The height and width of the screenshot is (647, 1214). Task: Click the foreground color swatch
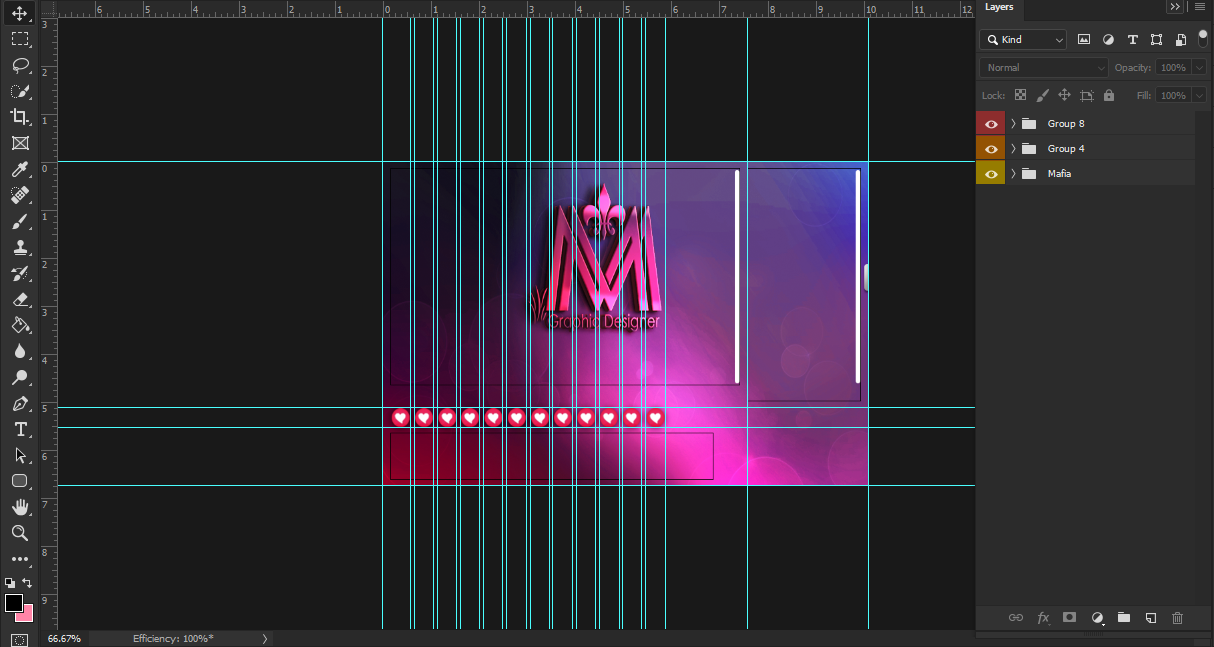click(x=13, y=604)
